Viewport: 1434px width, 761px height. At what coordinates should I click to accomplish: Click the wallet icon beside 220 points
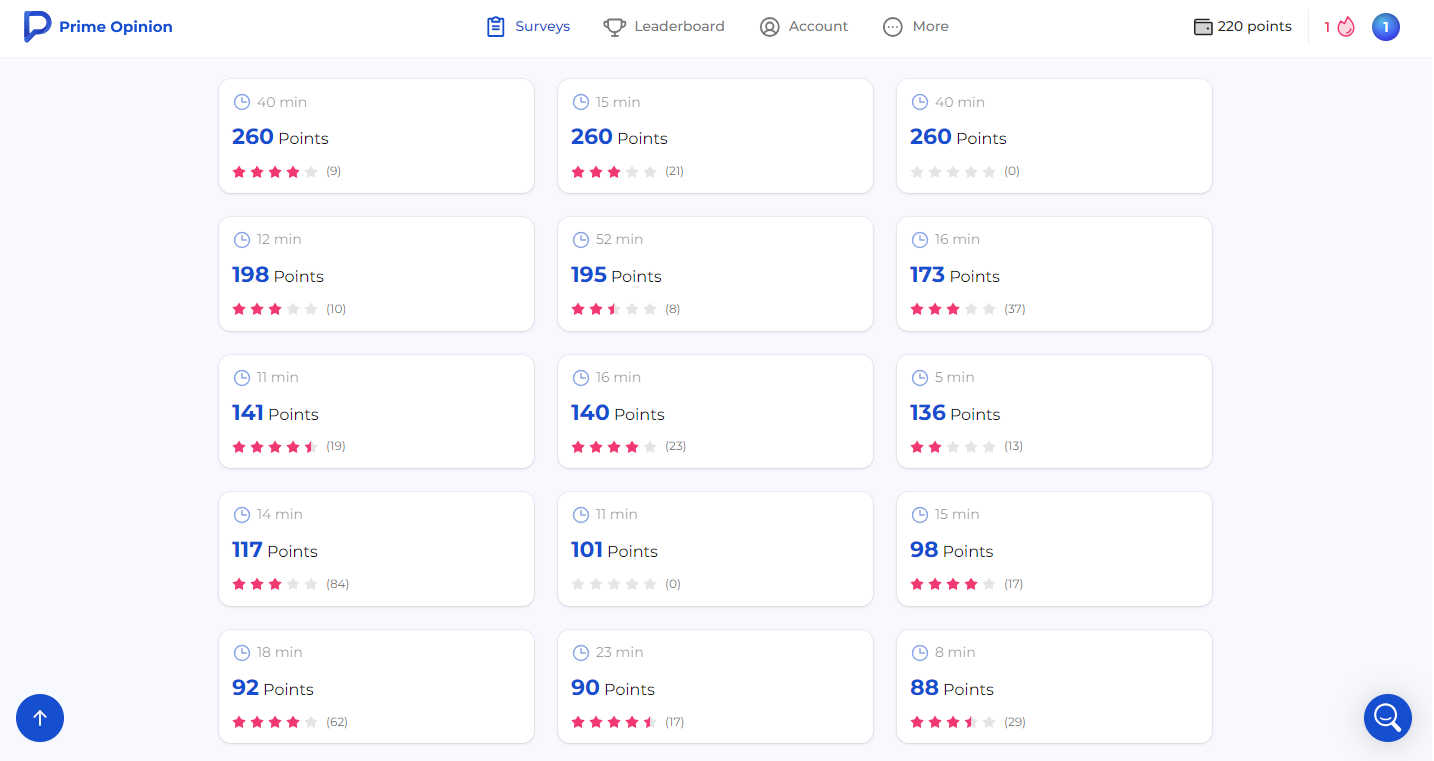1203,27
